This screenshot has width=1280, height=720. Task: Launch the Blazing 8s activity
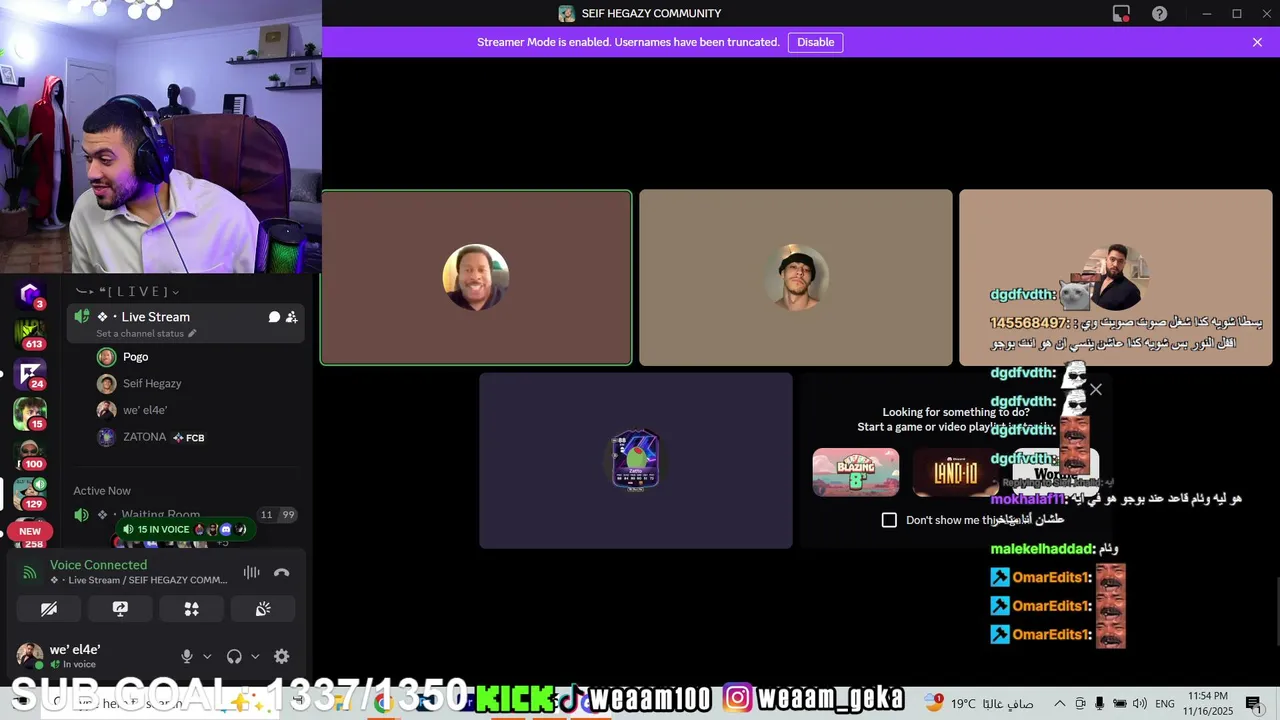point(856,472)
